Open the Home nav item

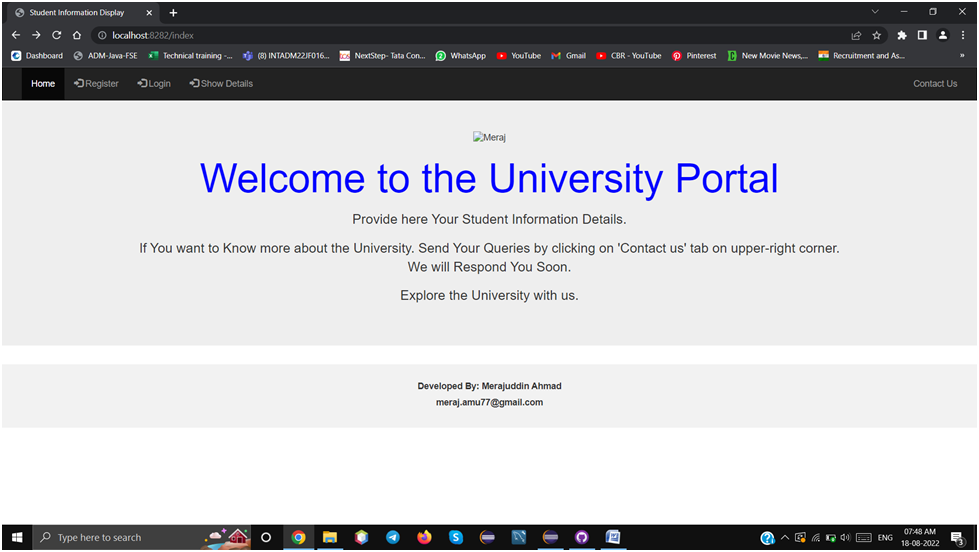click(43, 84)
